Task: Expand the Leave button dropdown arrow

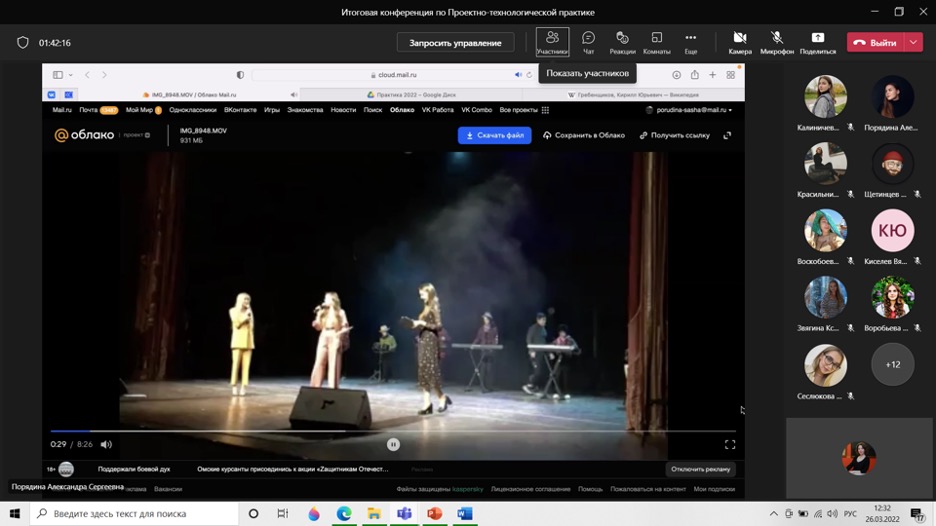Action: click(x=913, y=43)
